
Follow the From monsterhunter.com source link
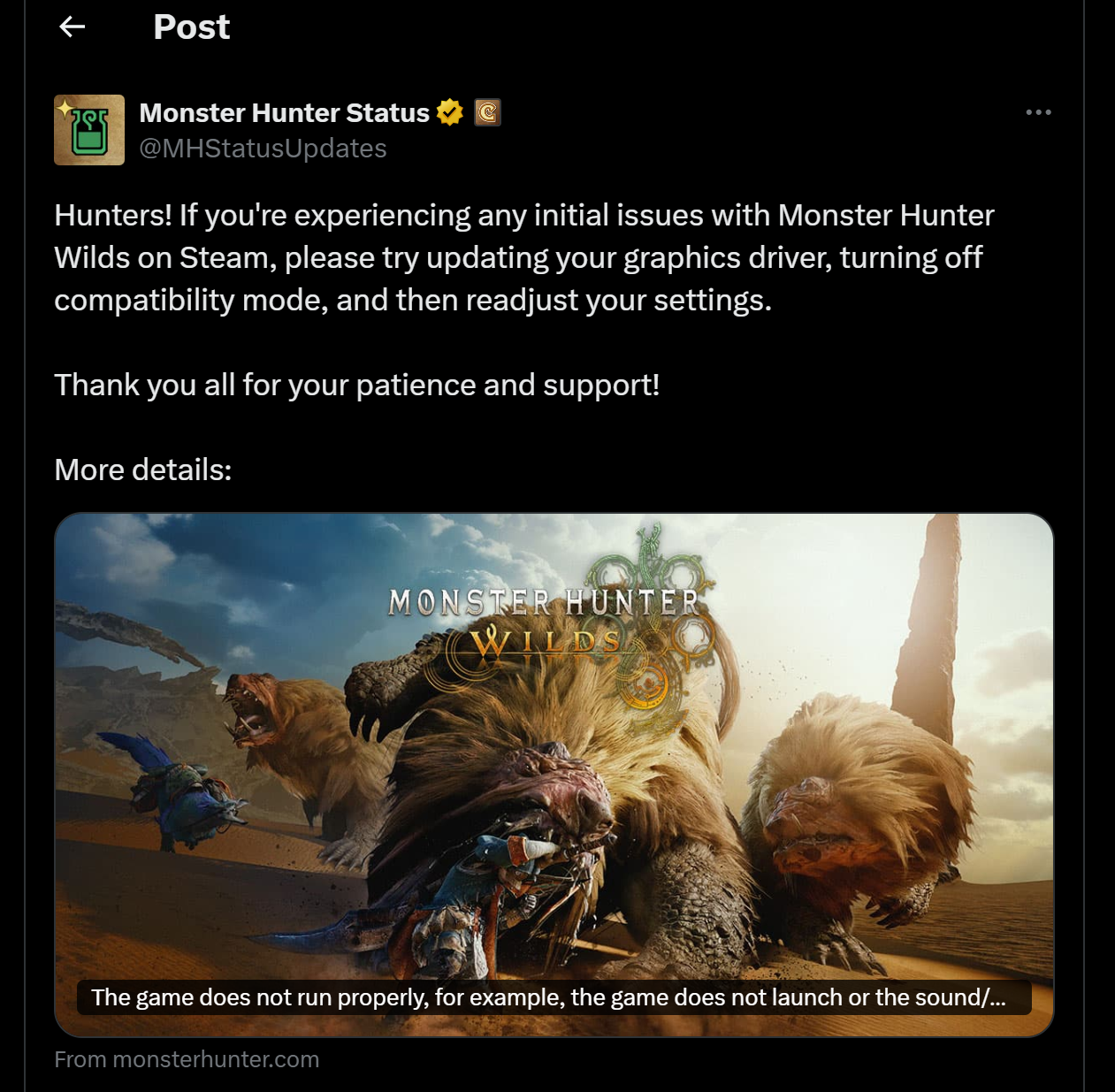tap(187, 1059)
